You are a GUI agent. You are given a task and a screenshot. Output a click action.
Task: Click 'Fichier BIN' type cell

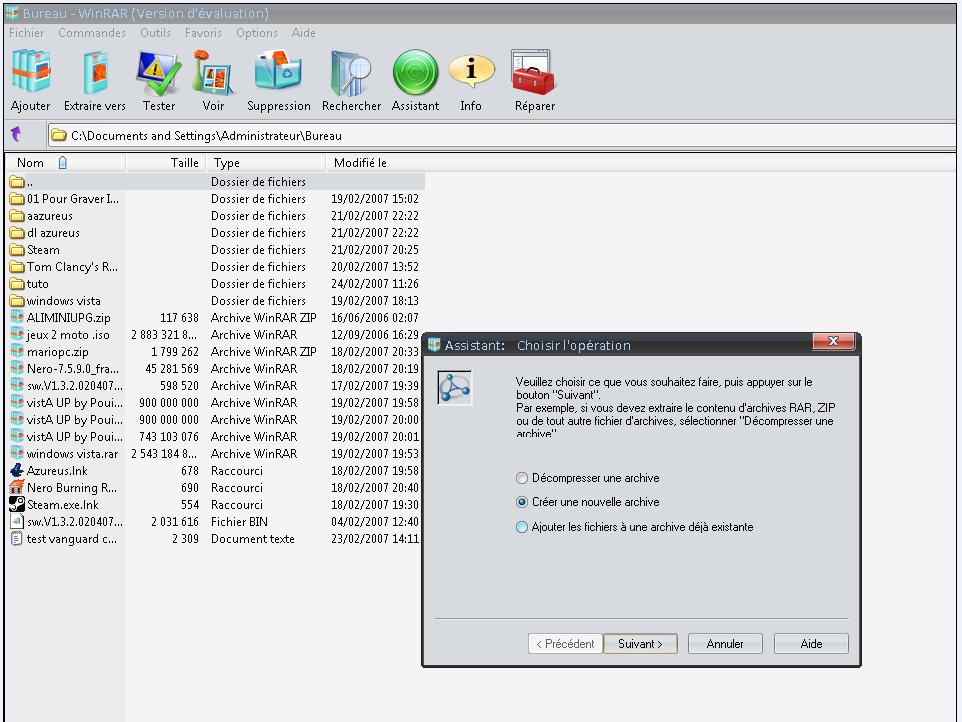(x=239, y=521)
